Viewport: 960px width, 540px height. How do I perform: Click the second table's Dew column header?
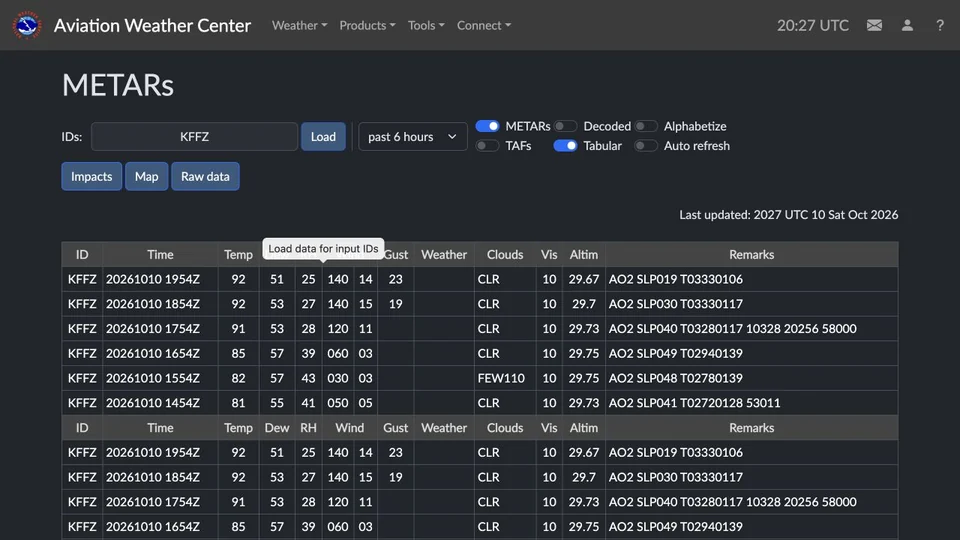pyautogui.click(x=277, y=428)
